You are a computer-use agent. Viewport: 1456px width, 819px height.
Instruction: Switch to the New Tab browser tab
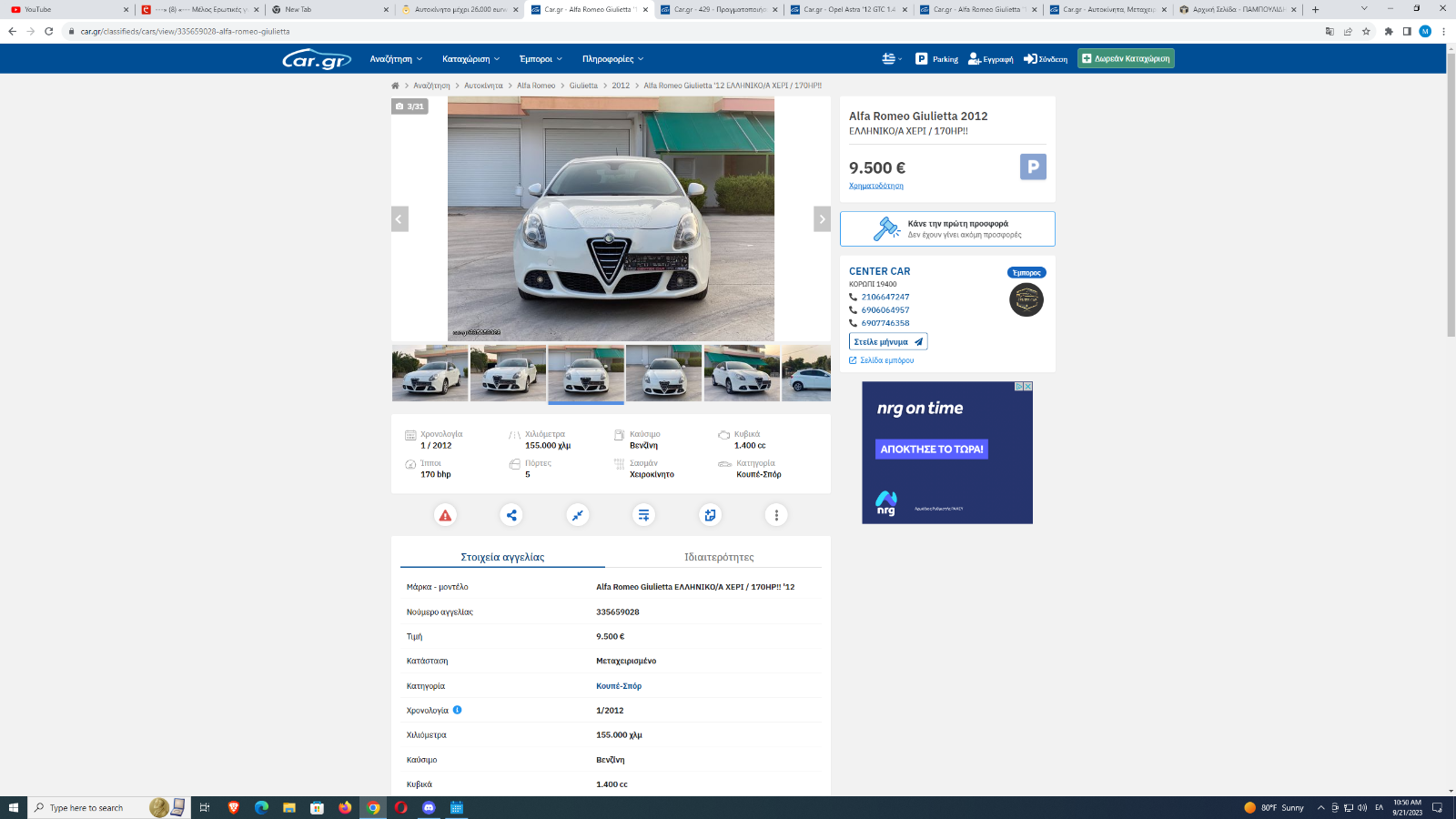coord(329,9)
